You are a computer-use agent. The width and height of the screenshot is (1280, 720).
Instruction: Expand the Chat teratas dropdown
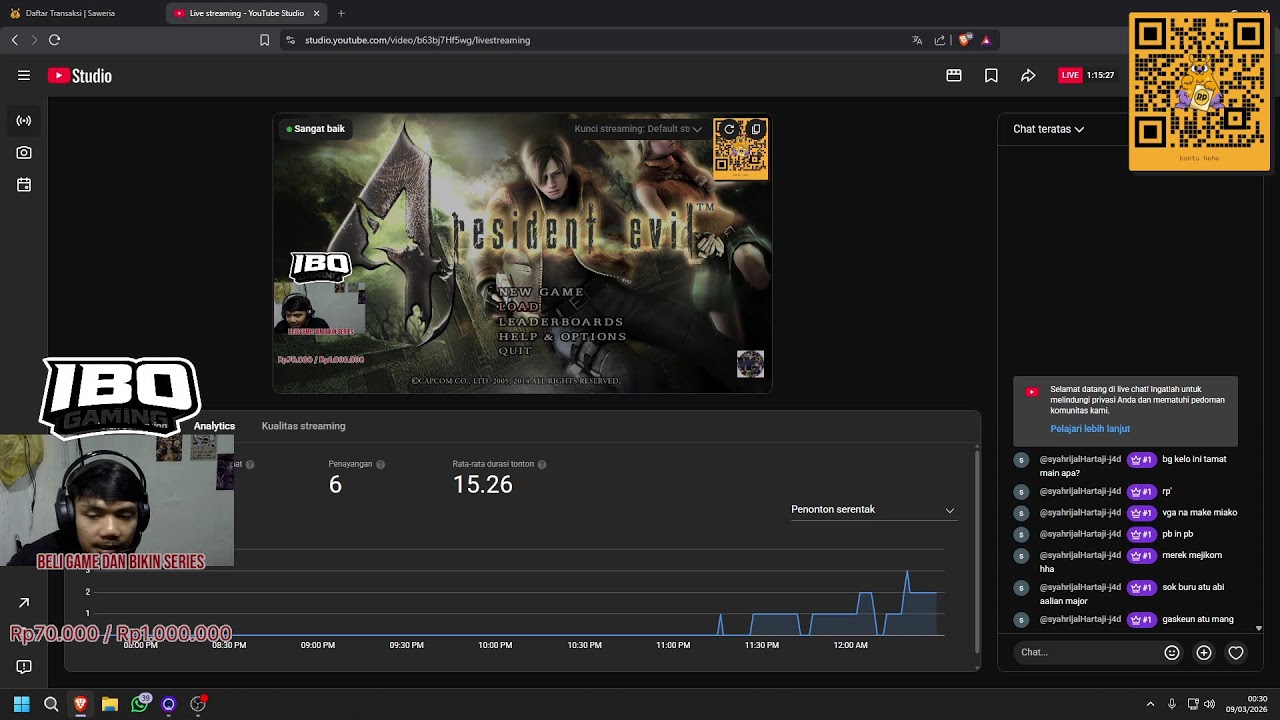(1048, 129)
